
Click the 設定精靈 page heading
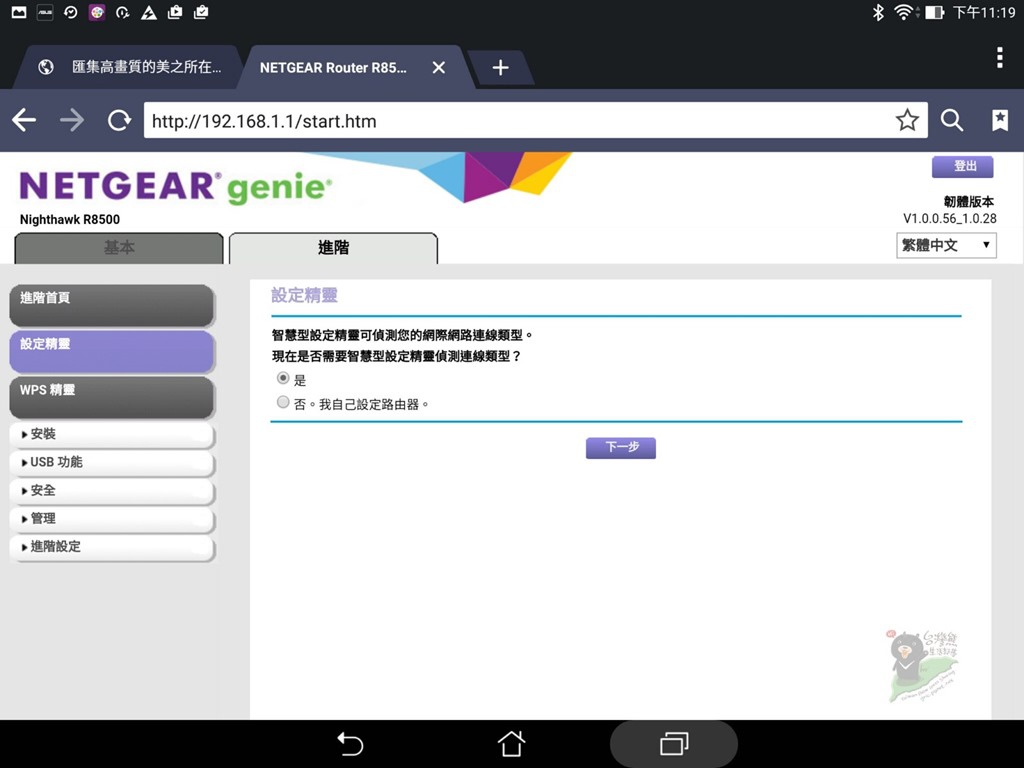tap(304, 295)
